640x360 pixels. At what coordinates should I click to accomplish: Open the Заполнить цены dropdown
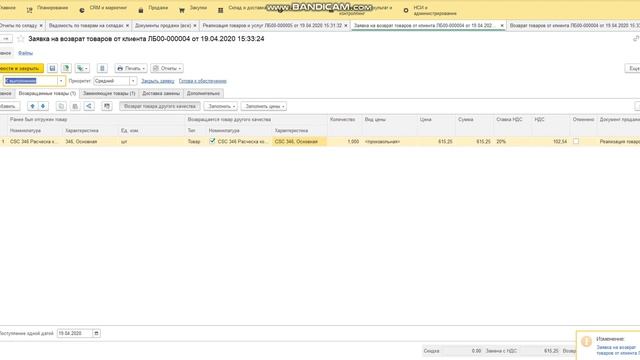click(x=264, y=106)
